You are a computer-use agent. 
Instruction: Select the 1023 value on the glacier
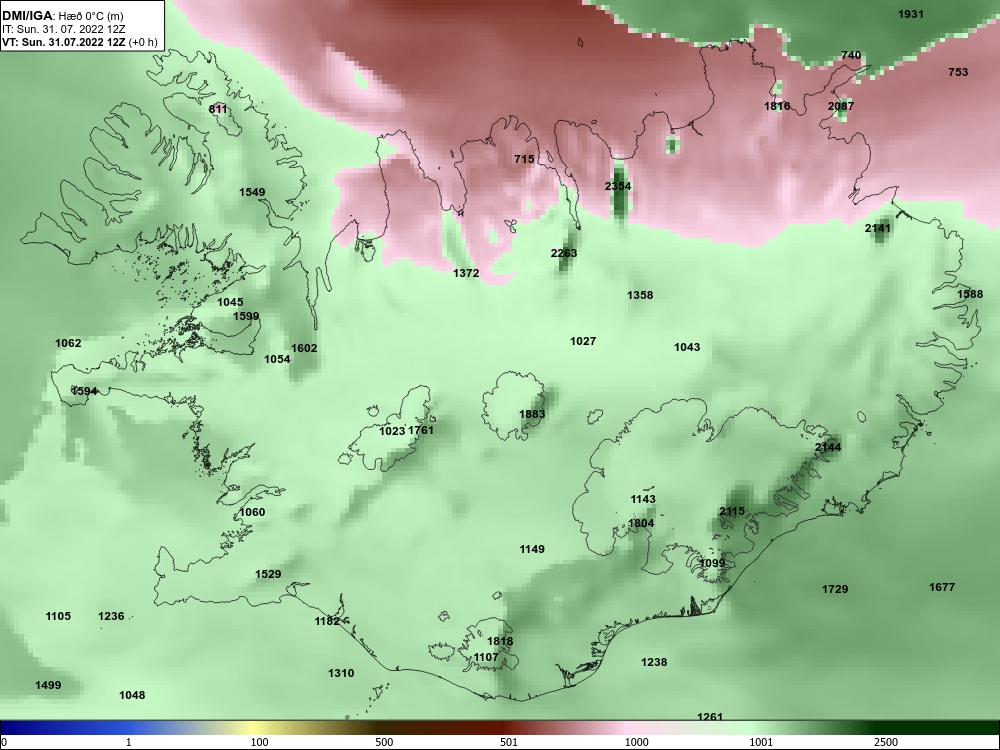click(x=392, y=431)
